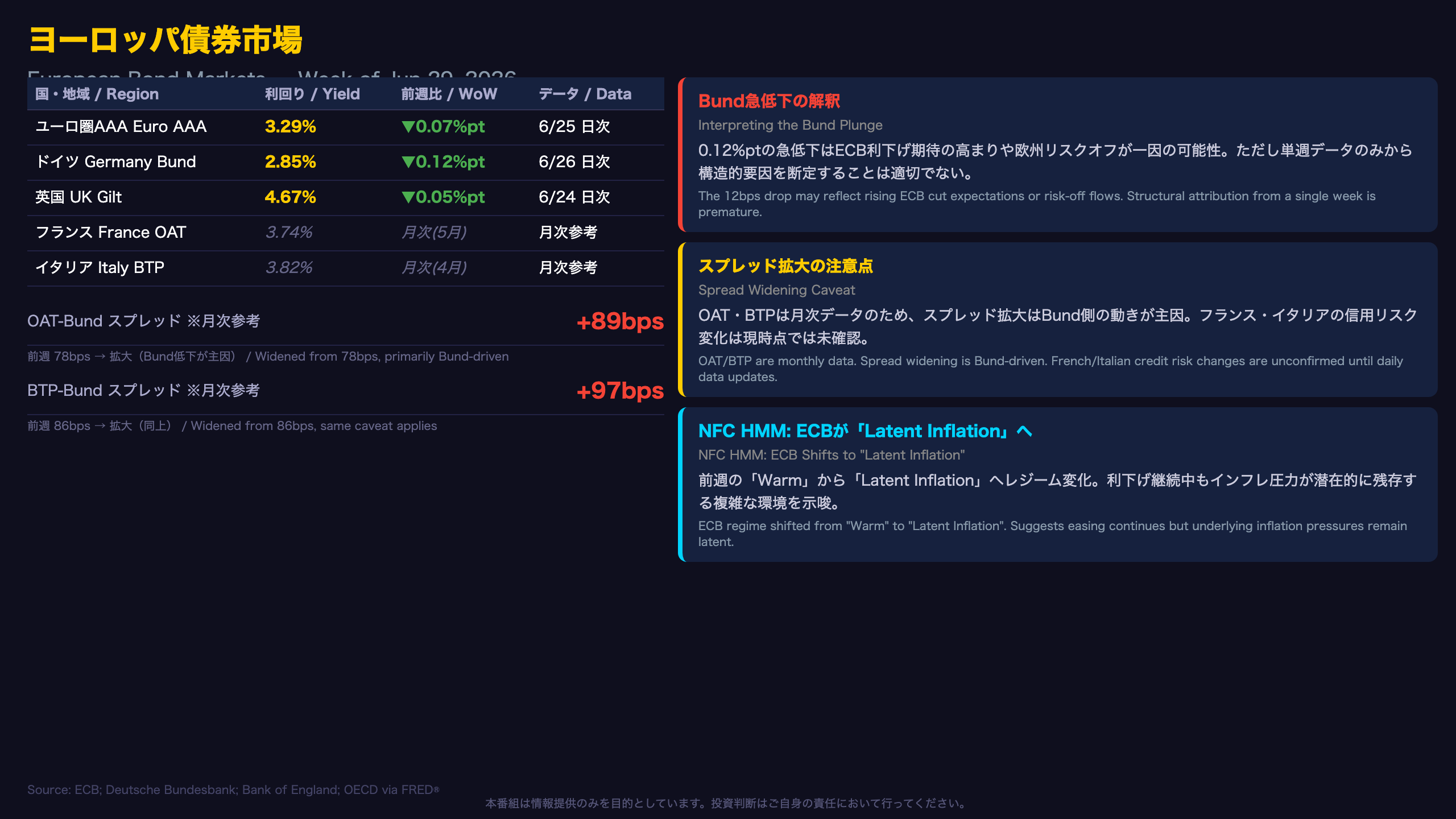Viewport: 1456px width, 819px height.
Task: Click the ▼0.05%pt change value
Action: [443, 197]
